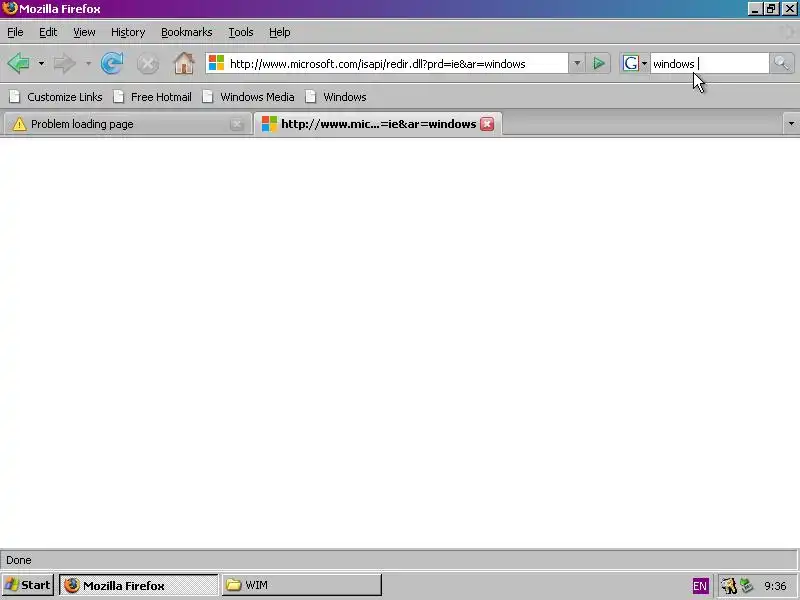Viewport: 800px width, 600px height.
Task: Go to the Home page
Action: [x=184, y=64]
